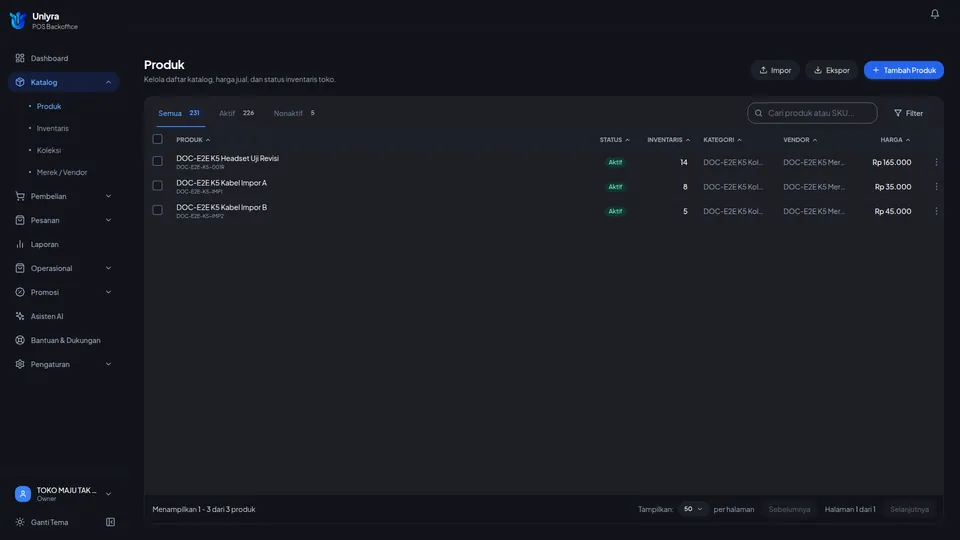Viewport: 960px width, 540px height.
Task: Open row menu for Headset Uji Revisi
Action: click(x=936, y=162)
